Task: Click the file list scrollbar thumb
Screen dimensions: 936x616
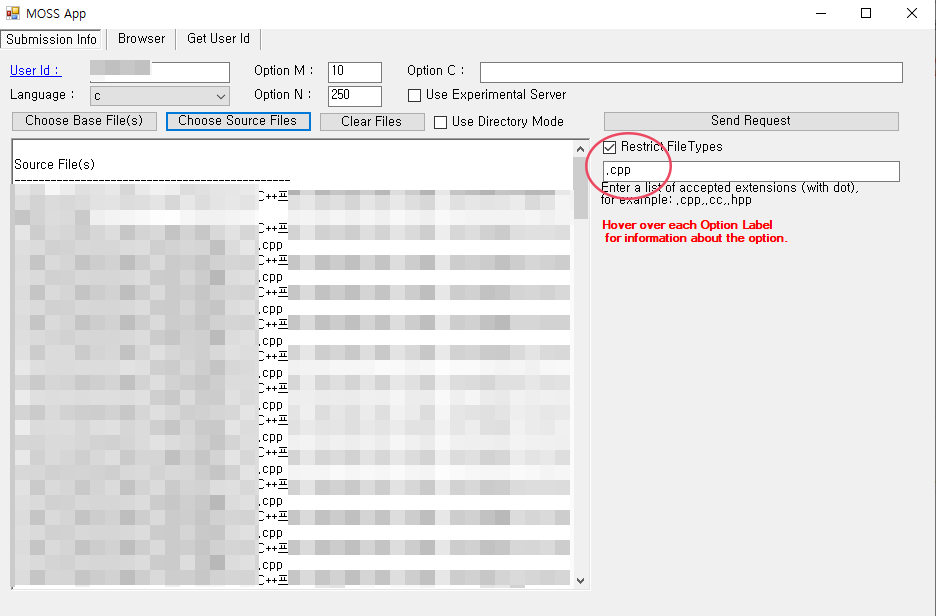Action: (x=580, y=188)
